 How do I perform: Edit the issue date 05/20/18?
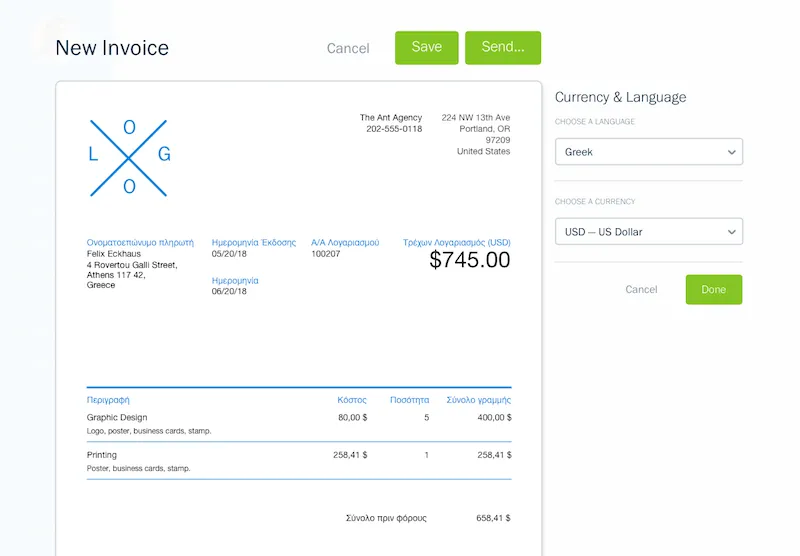[x=229, y=254]
